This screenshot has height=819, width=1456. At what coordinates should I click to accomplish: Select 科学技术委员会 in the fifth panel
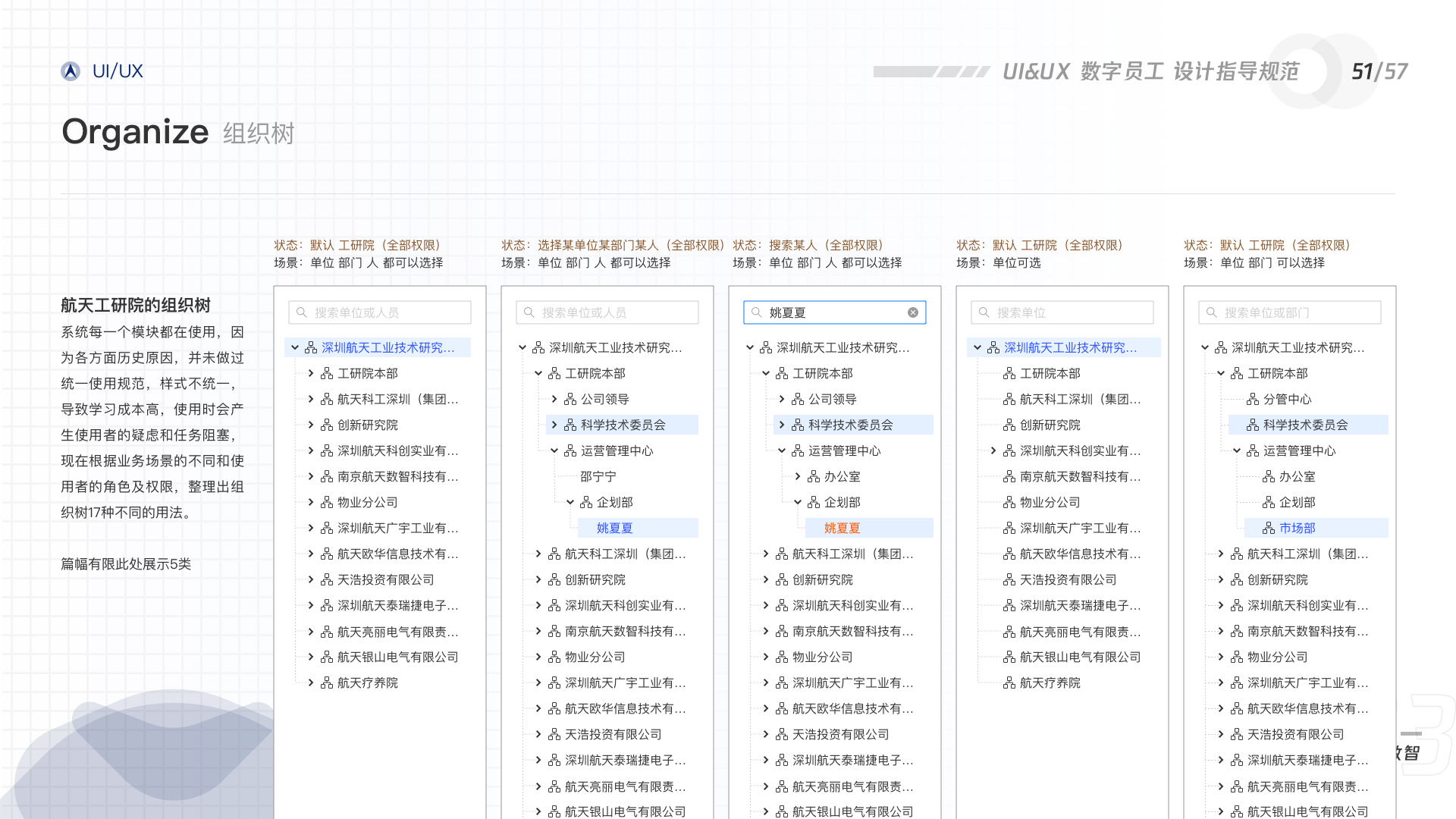click(x=1305, y=425)
